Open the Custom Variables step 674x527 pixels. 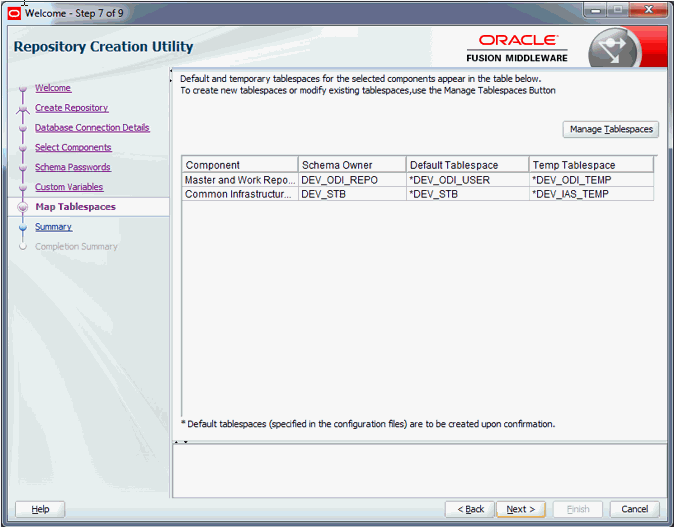(x=69, y=187)
